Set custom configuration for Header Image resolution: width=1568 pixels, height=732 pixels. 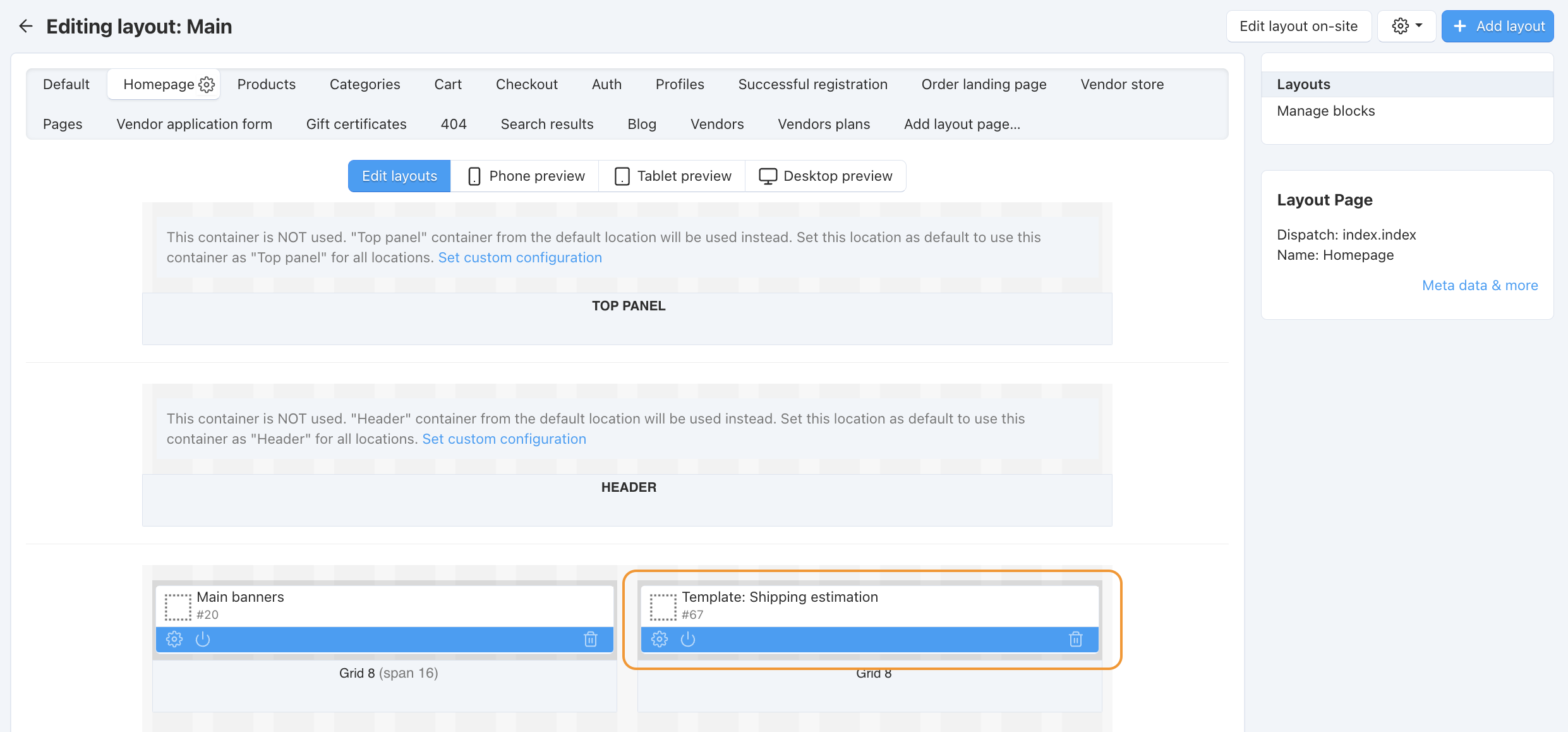[504, 439]
